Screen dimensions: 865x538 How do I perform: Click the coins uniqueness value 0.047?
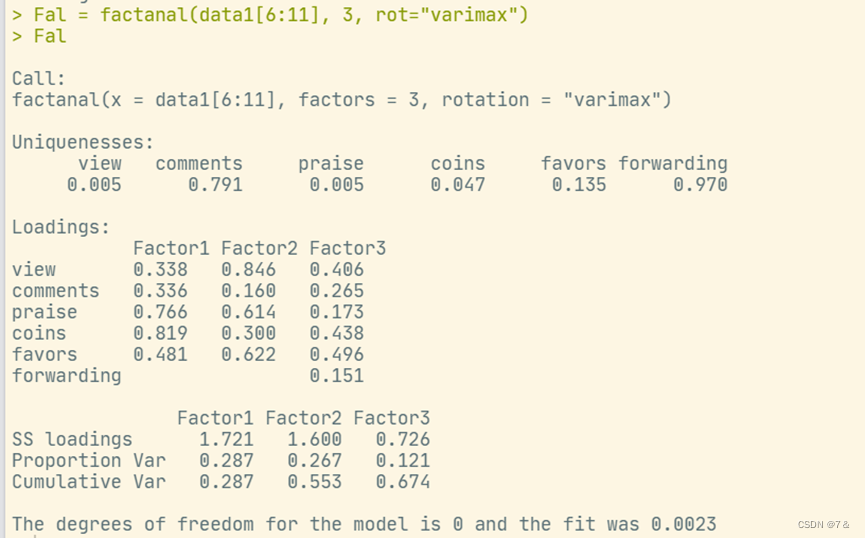point(458,185)
